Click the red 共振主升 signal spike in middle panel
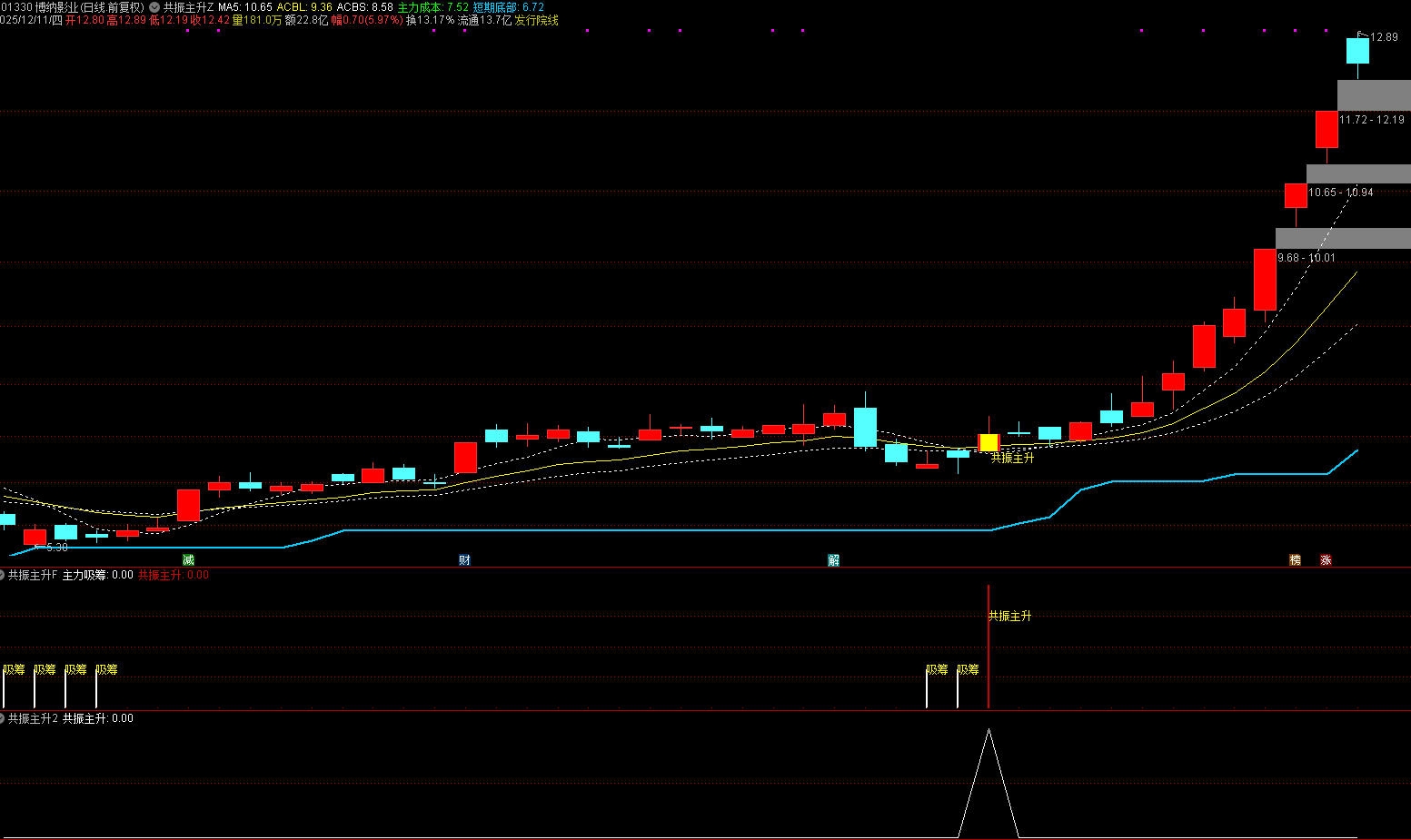Screen dimensions: 1411x840 [989, 647]
